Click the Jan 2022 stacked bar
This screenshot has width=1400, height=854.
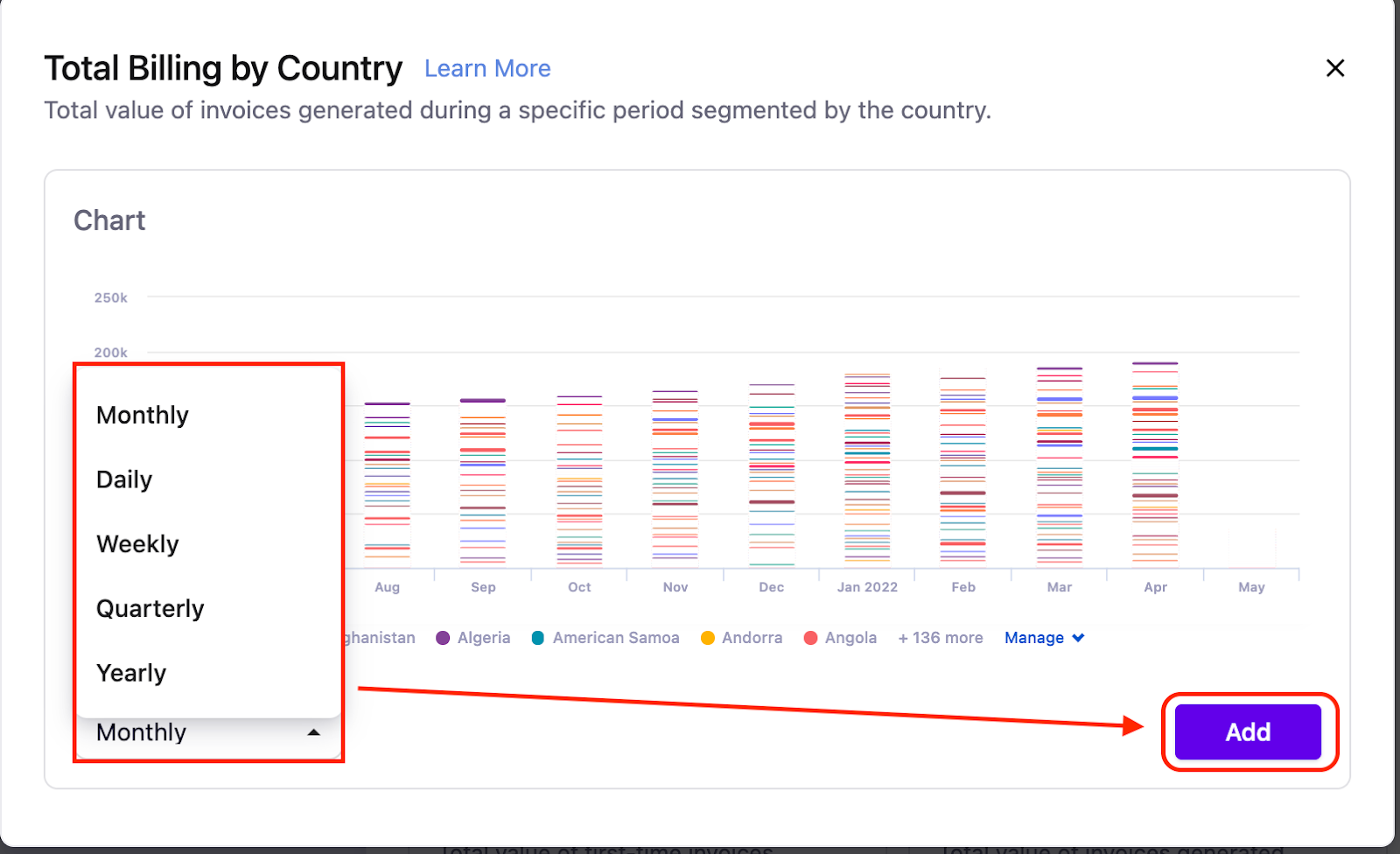tap(867, 470)
